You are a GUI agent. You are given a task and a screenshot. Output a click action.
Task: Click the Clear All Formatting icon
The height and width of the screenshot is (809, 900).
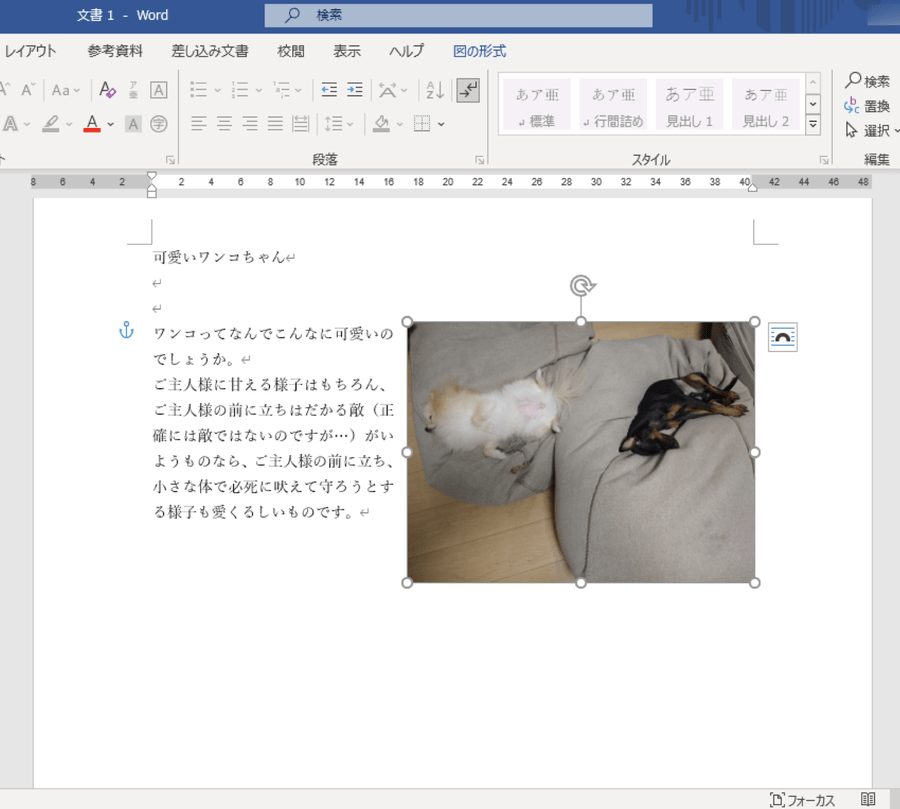[x=108, y=90]
